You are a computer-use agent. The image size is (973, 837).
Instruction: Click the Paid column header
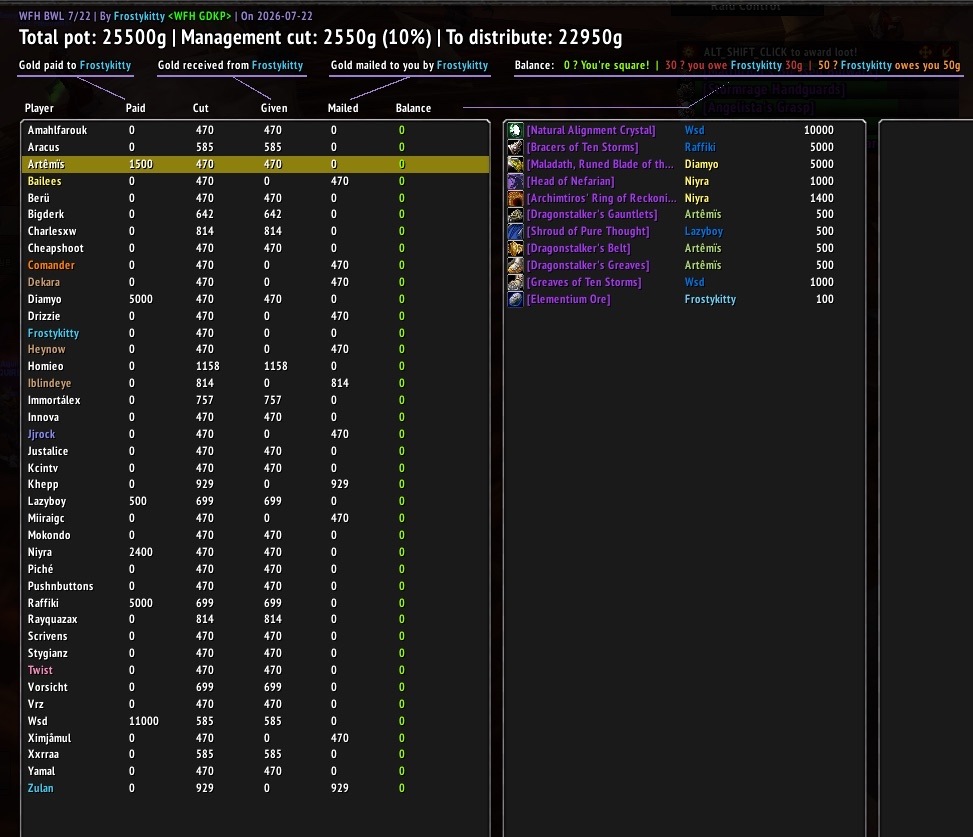coord(135,108)
